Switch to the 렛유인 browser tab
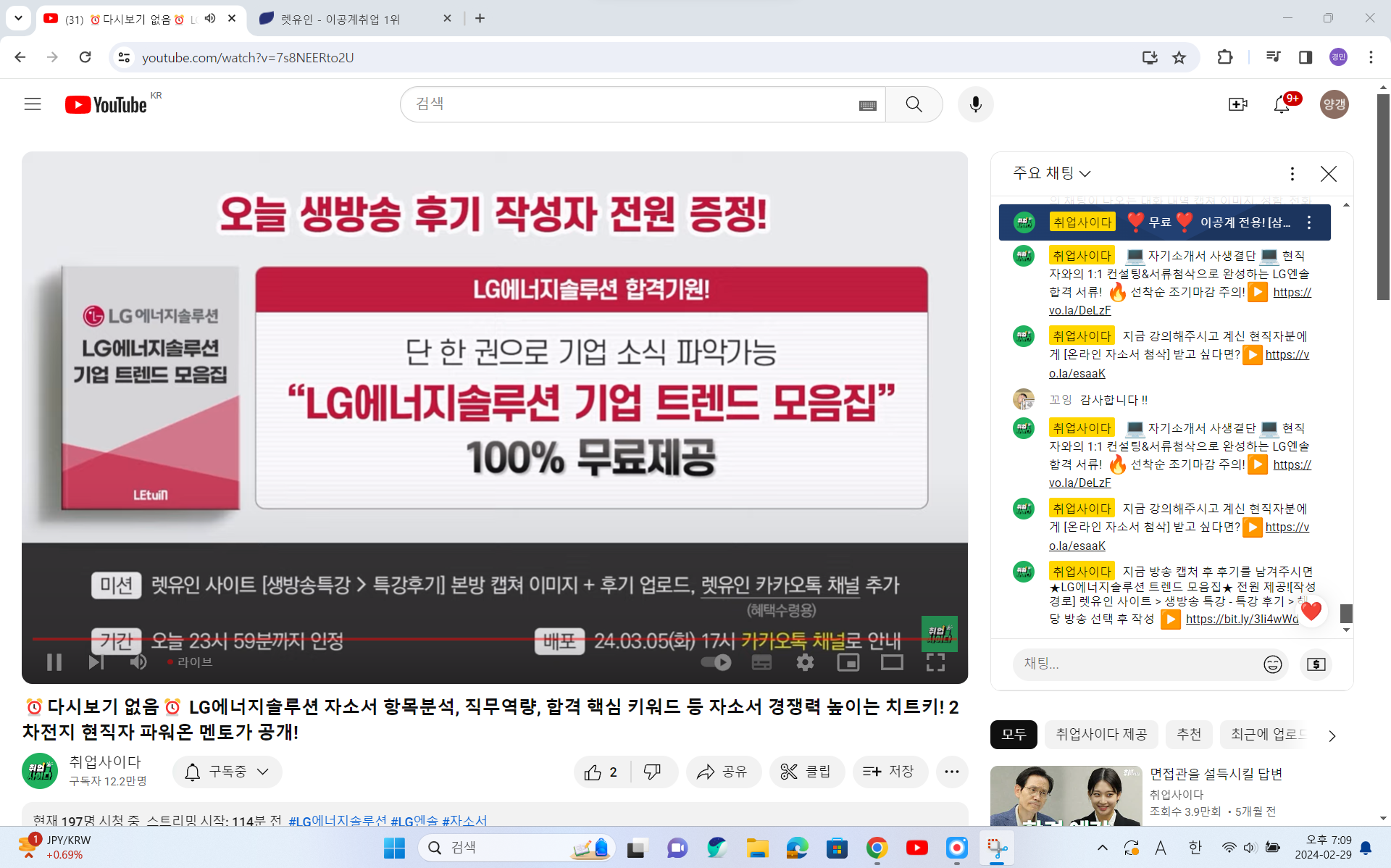This screenshot has width=1391, height=868. click(x=355, y=19)
